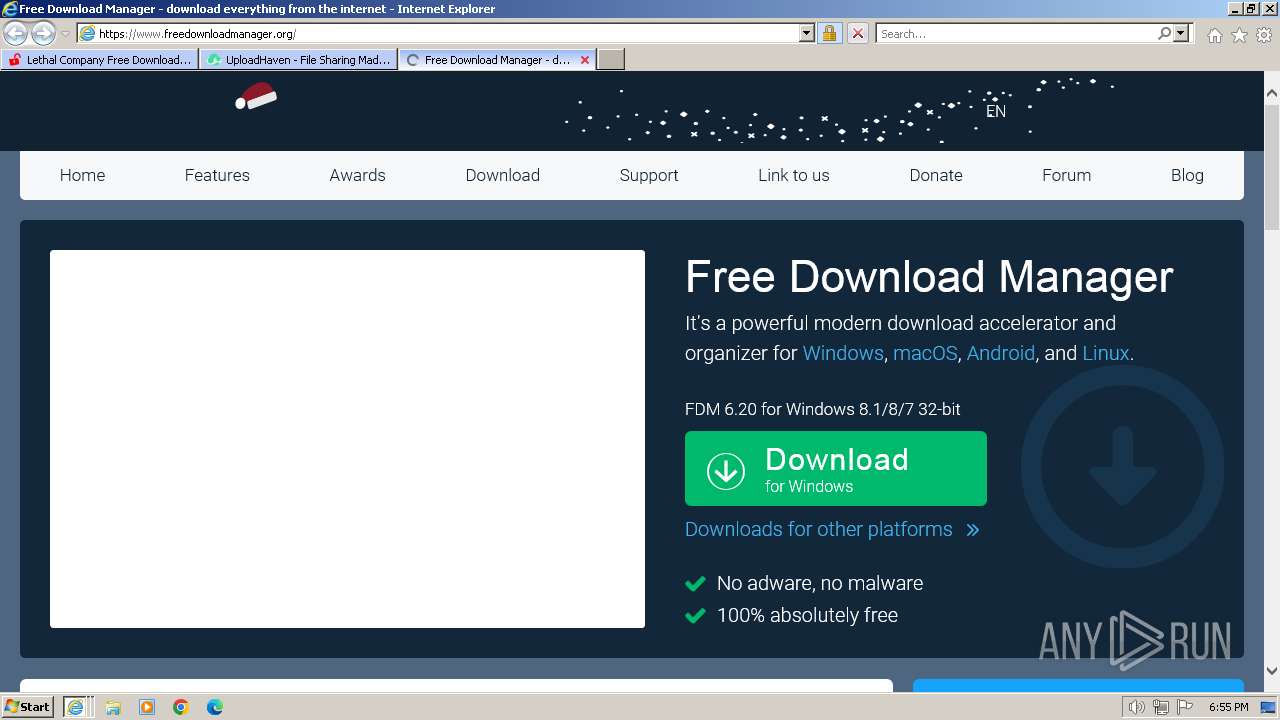The width and height of the screenshot is (1280, 720).
Task: Open a new tab with the blank tab button
Action: coord(611,60)
